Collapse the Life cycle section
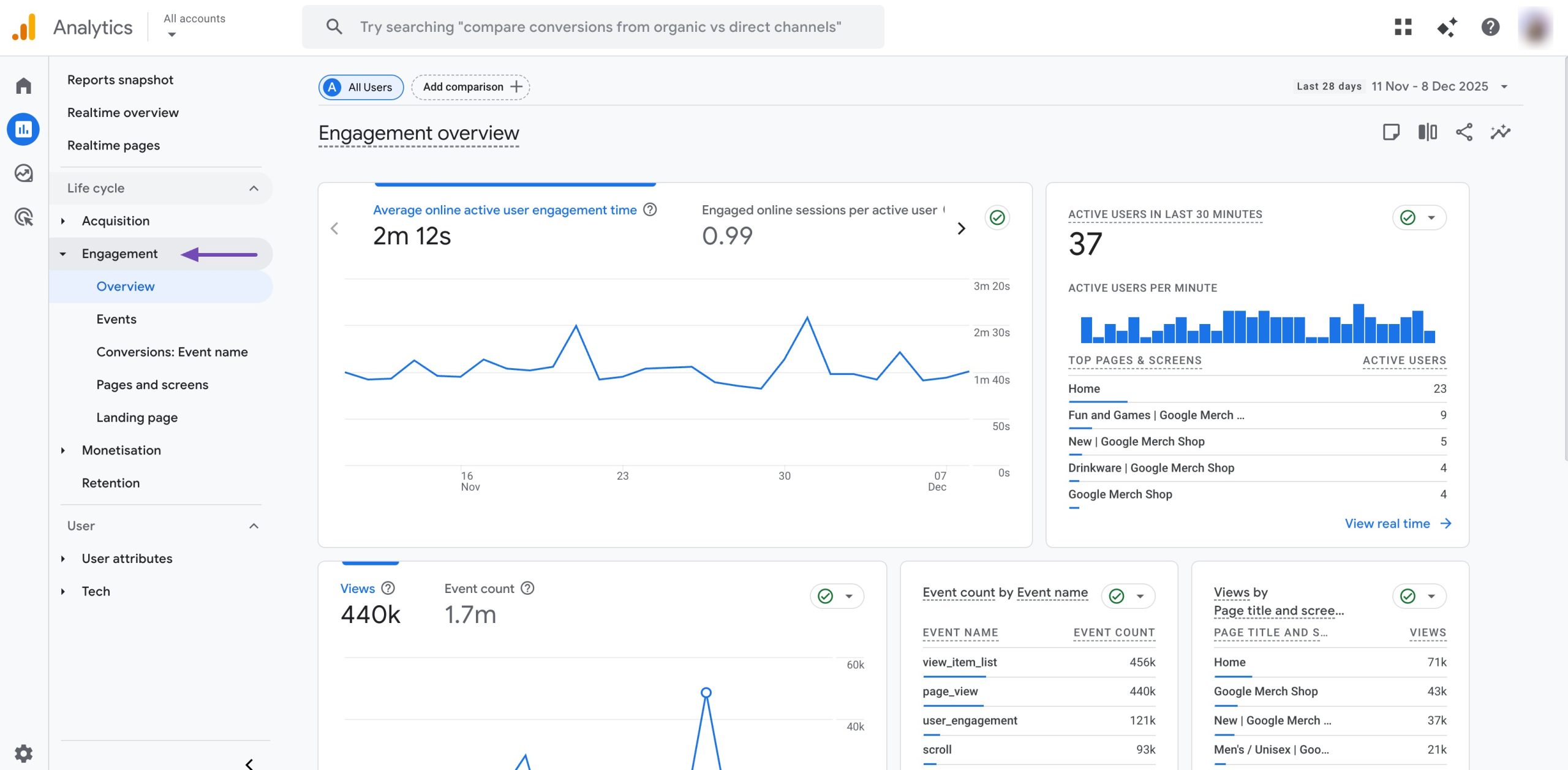Viewport: 1568px width, 770px height. (x=253, y=188)
